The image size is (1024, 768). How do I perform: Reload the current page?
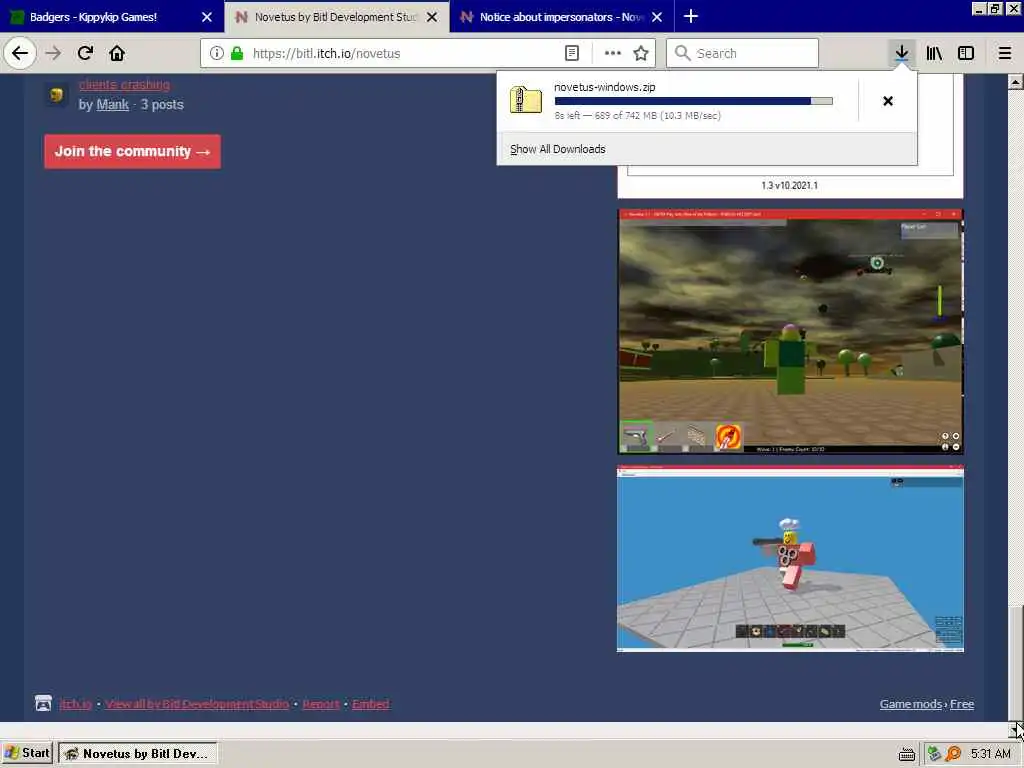pos(85,54)
